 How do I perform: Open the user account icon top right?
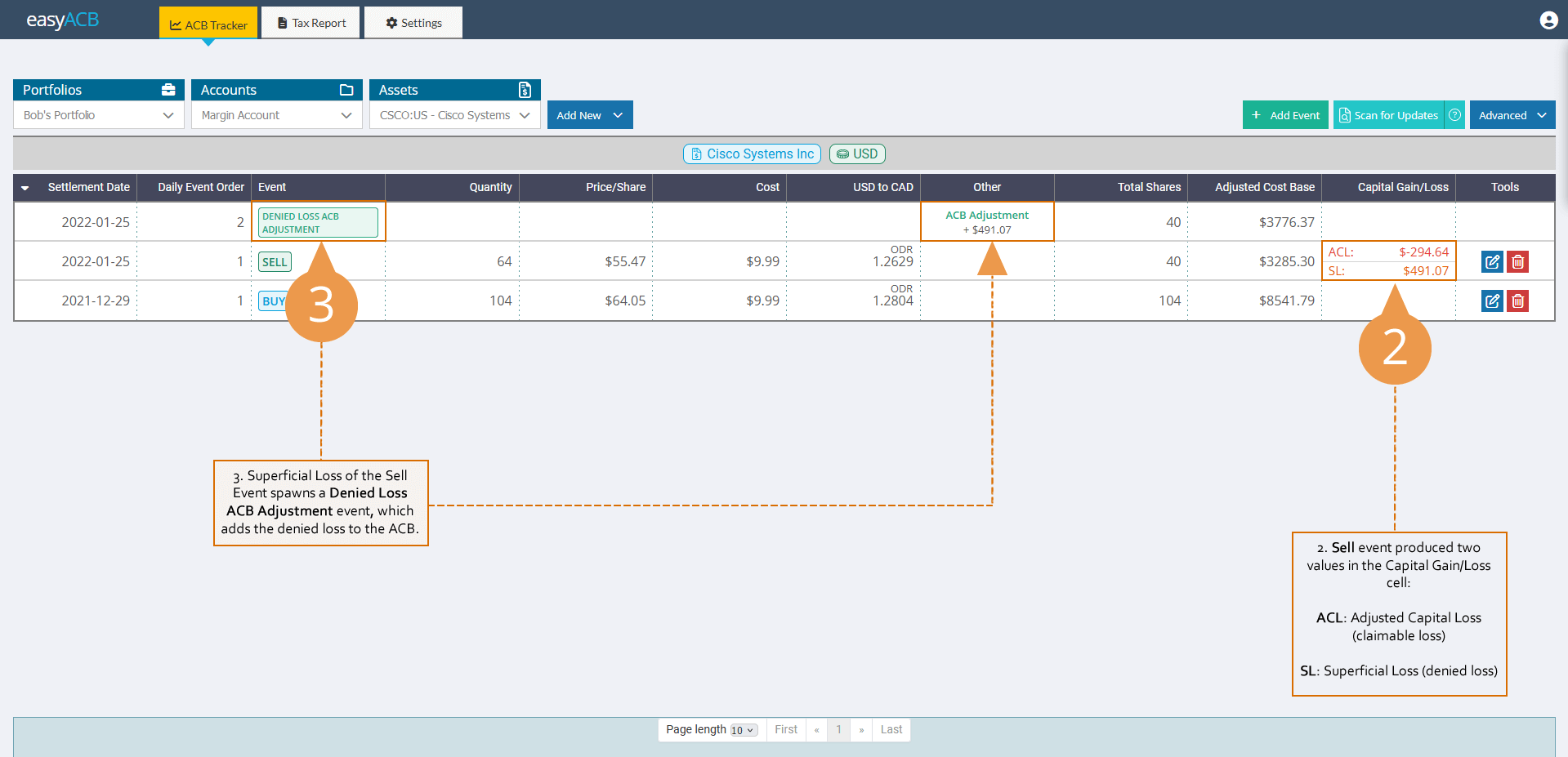1548,20
